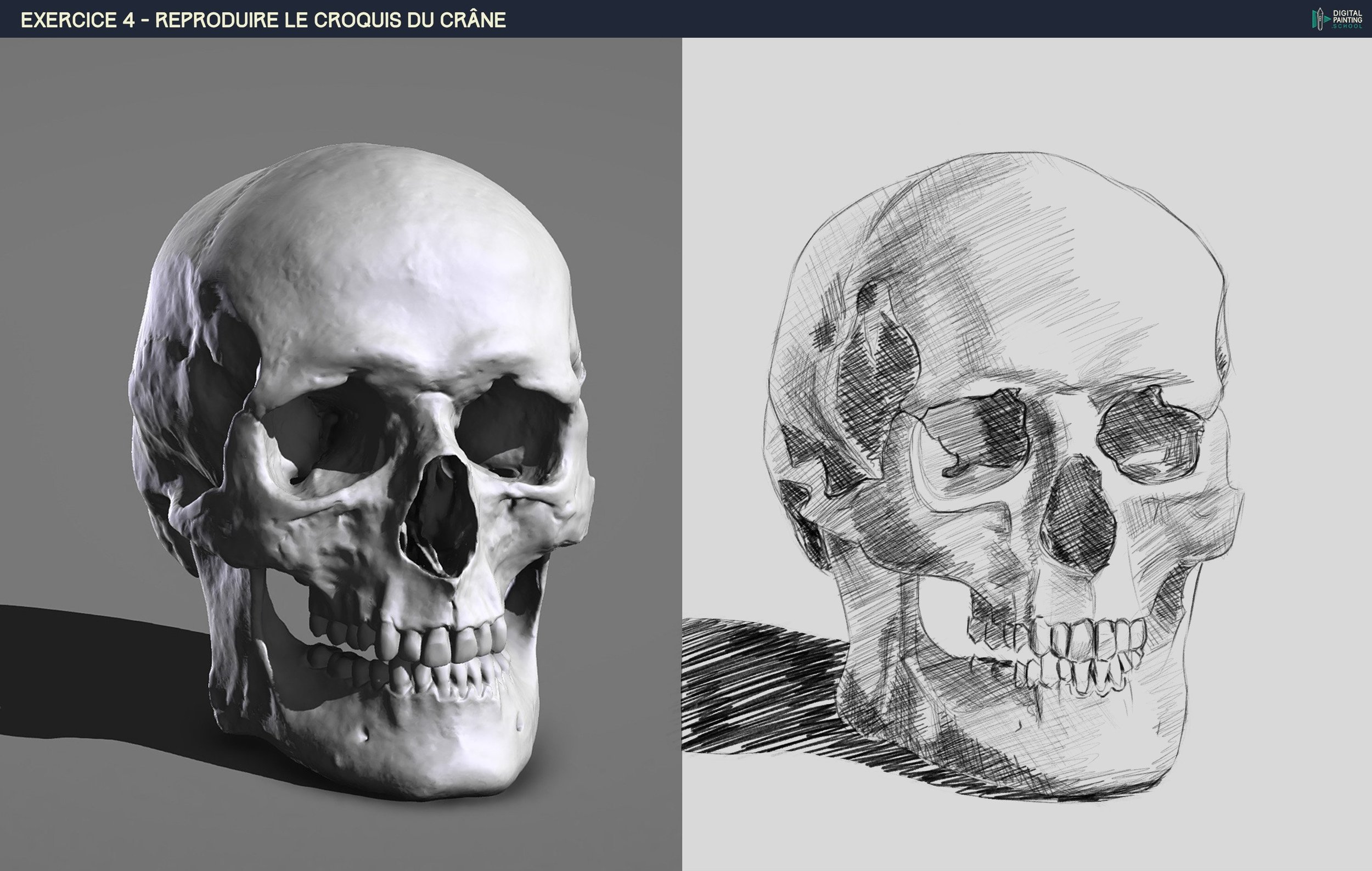Click the light gray background above the sketch
This screenshot has width=1372, height=871.
(1026, 86)
